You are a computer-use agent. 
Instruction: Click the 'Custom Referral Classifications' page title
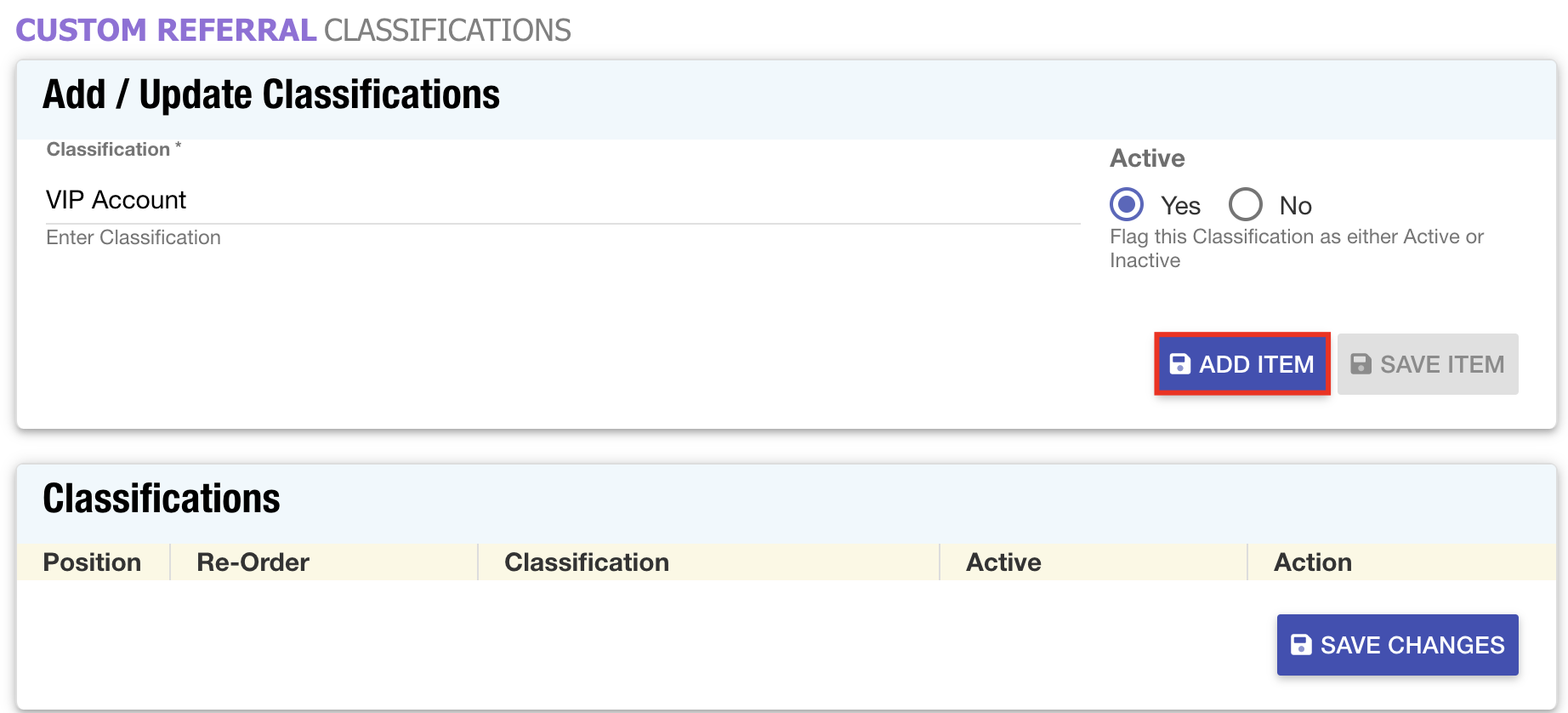pos(293,31)
